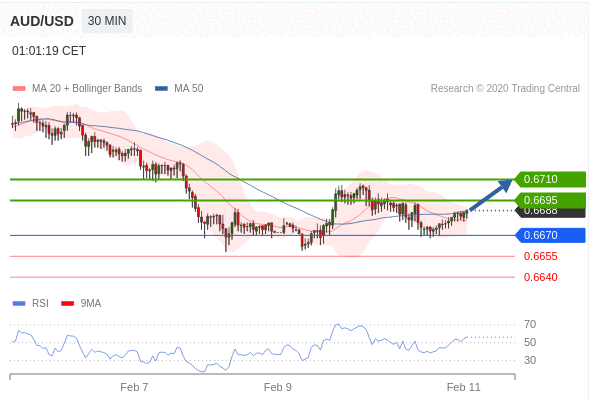Toggle the RSI legend label
Image resolution: width=594 pixels, height=405 pixels.
pos(40,303)
